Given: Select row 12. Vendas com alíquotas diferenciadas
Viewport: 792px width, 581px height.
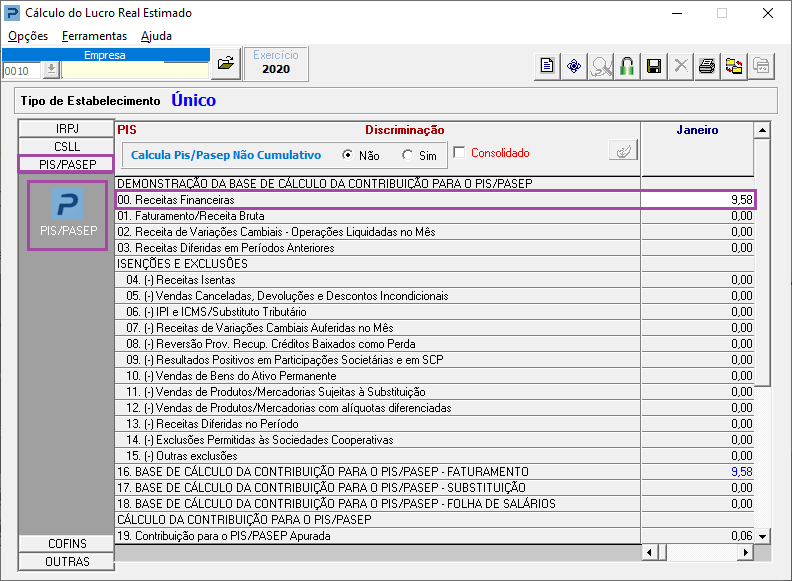Looking at the screenshot, I should click(x=378, y=408).
